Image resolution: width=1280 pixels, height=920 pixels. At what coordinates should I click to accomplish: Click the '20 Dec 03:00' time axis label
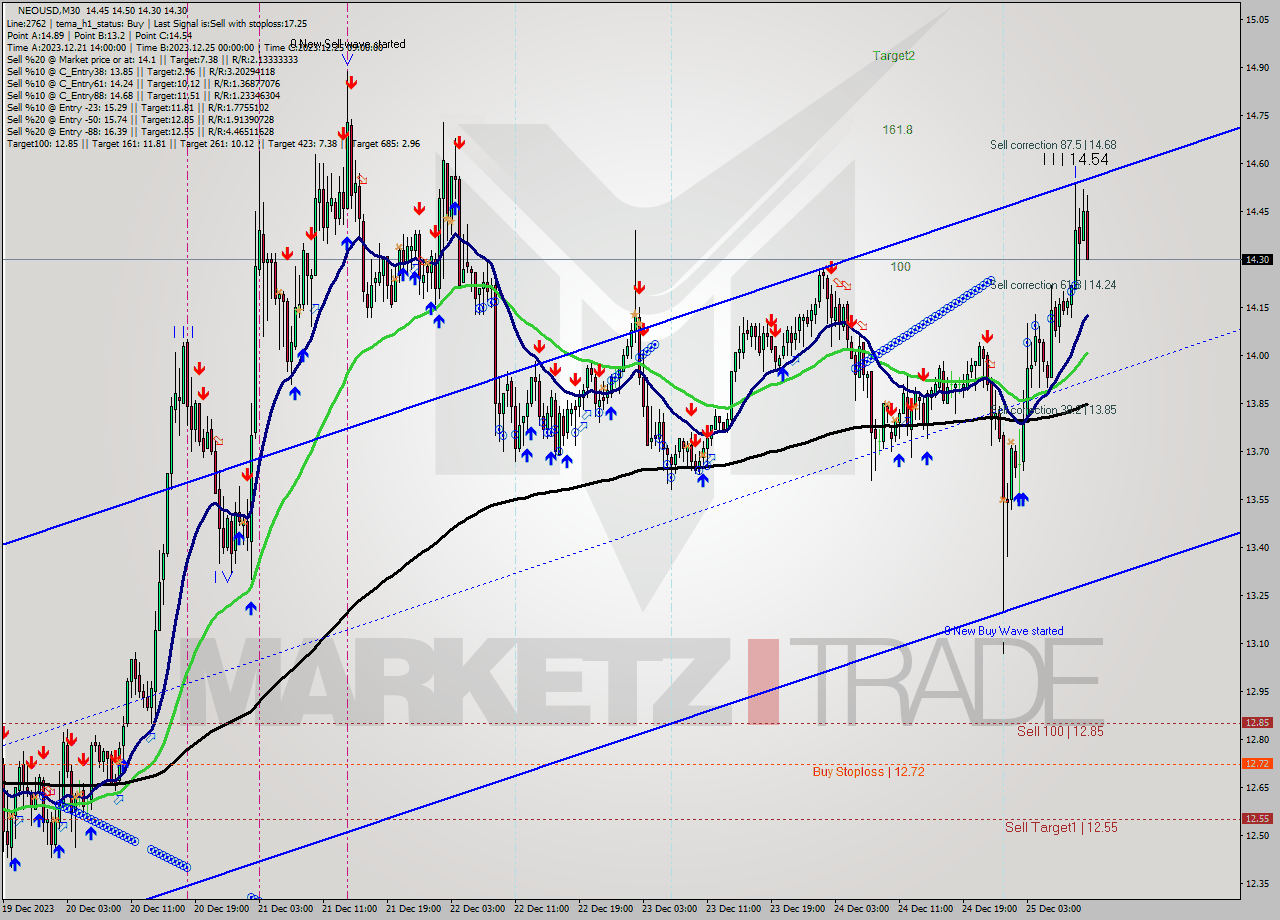94,909
